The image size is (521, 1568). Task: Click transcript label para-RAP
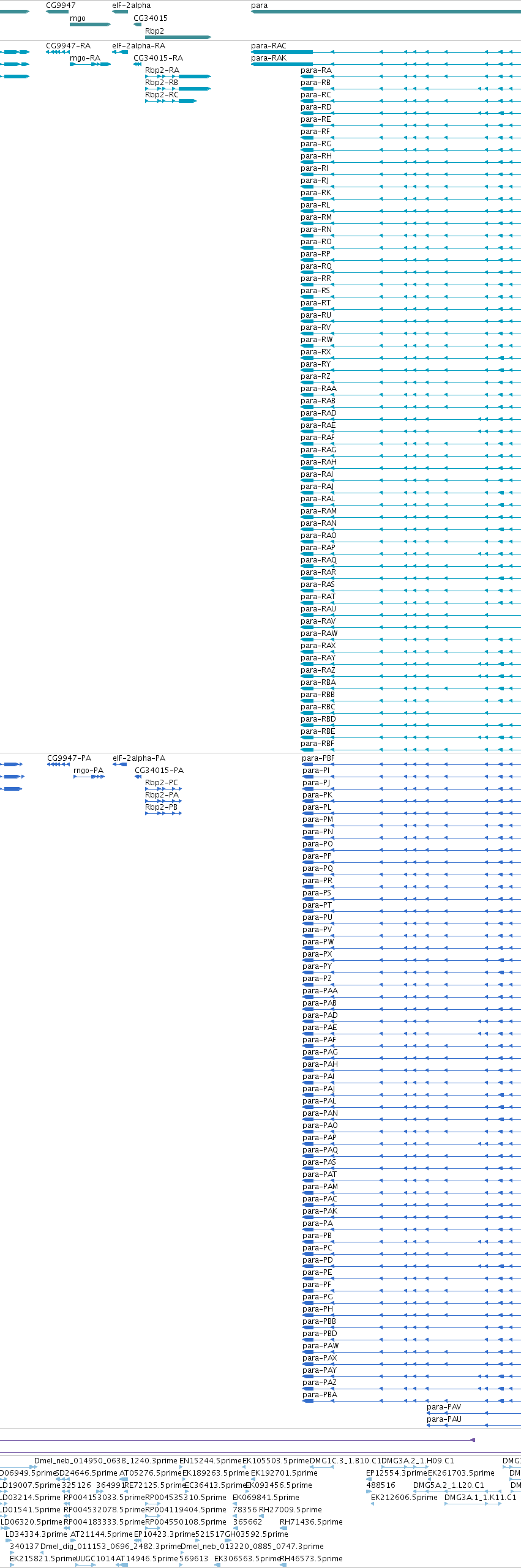pyautogui.click(x=318, y=548)
